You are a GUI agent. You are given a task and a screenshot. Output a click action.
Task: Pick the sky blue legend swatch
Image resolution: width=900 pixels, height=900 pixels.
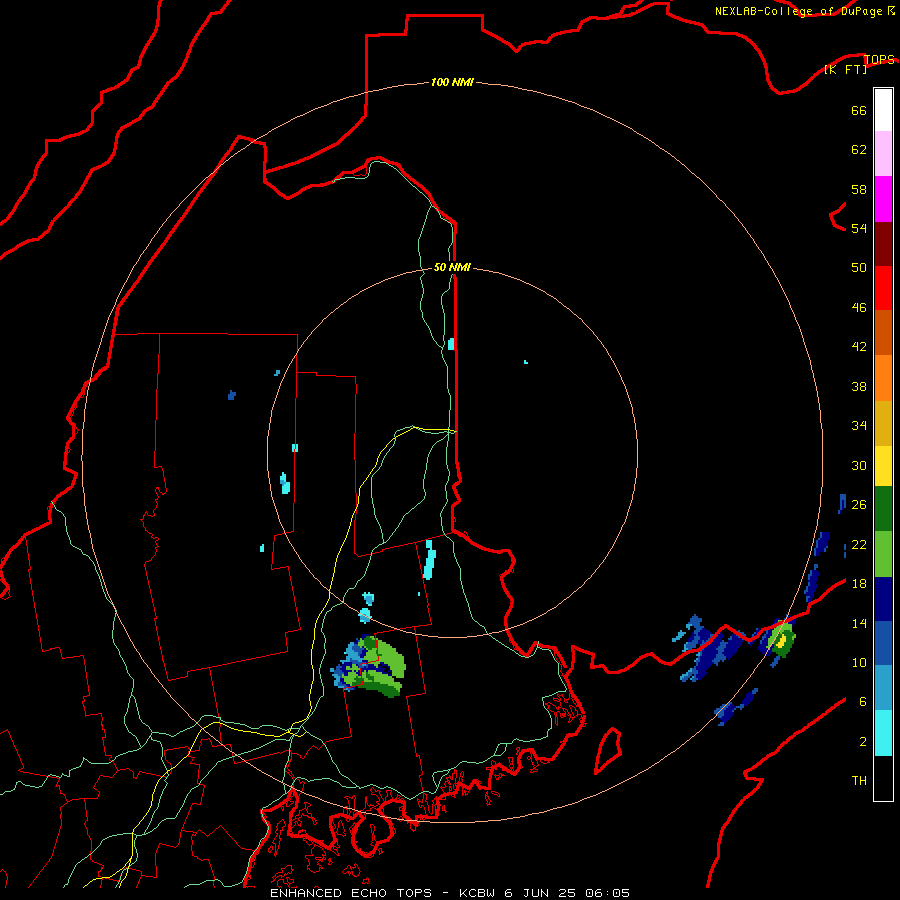883,688
